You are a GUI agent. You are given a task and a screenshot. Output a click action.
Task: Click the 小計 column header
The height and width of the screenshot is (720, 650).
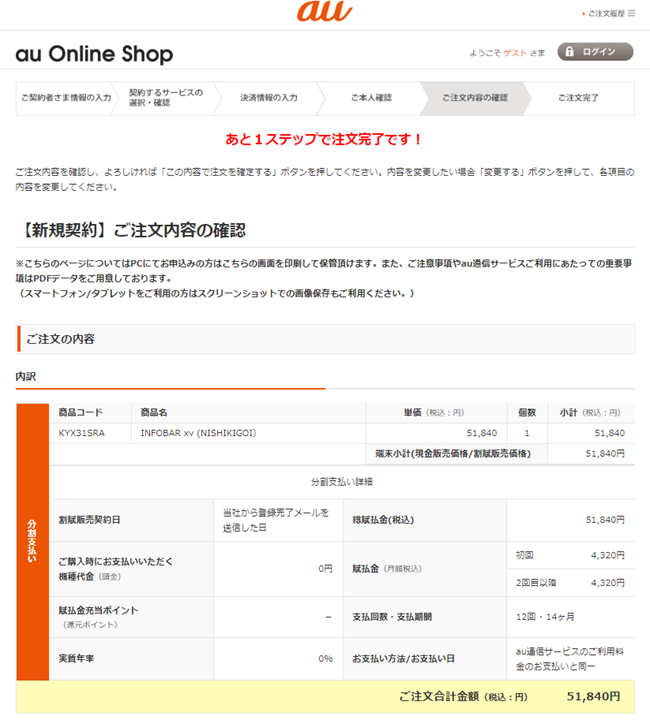click(x=590, y=412)
